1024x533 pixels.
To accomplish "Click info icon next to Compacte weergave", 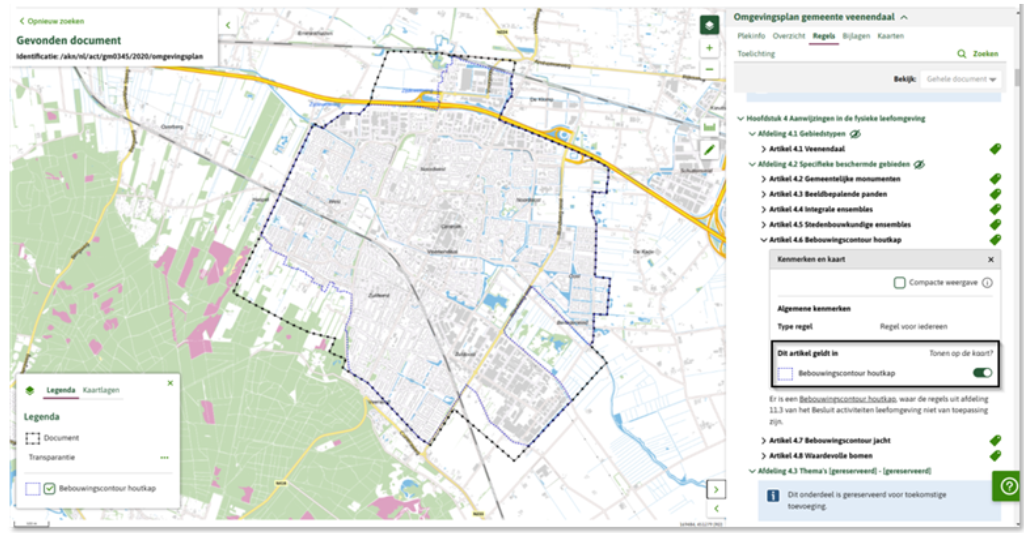I will click(x=987, y=283).
